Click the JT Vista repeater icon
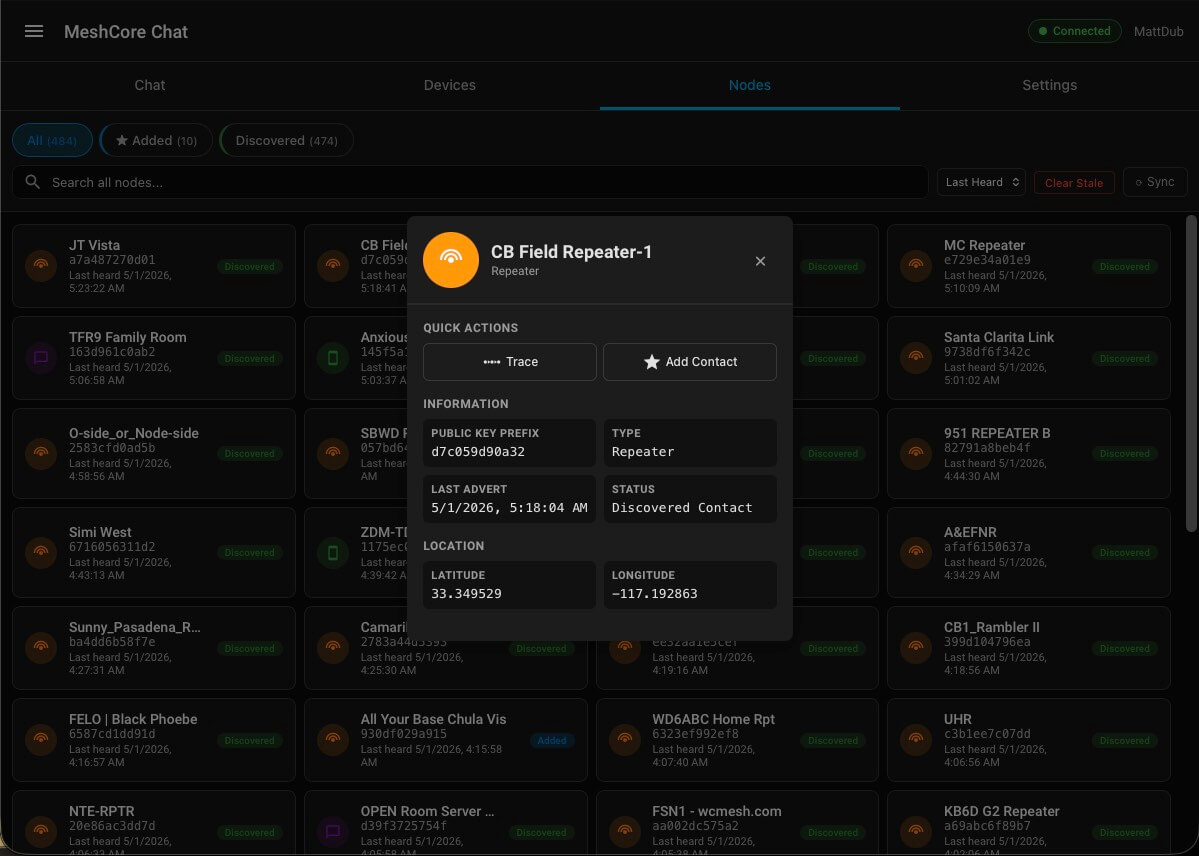1199x856 pixels. tap(41, 266)
